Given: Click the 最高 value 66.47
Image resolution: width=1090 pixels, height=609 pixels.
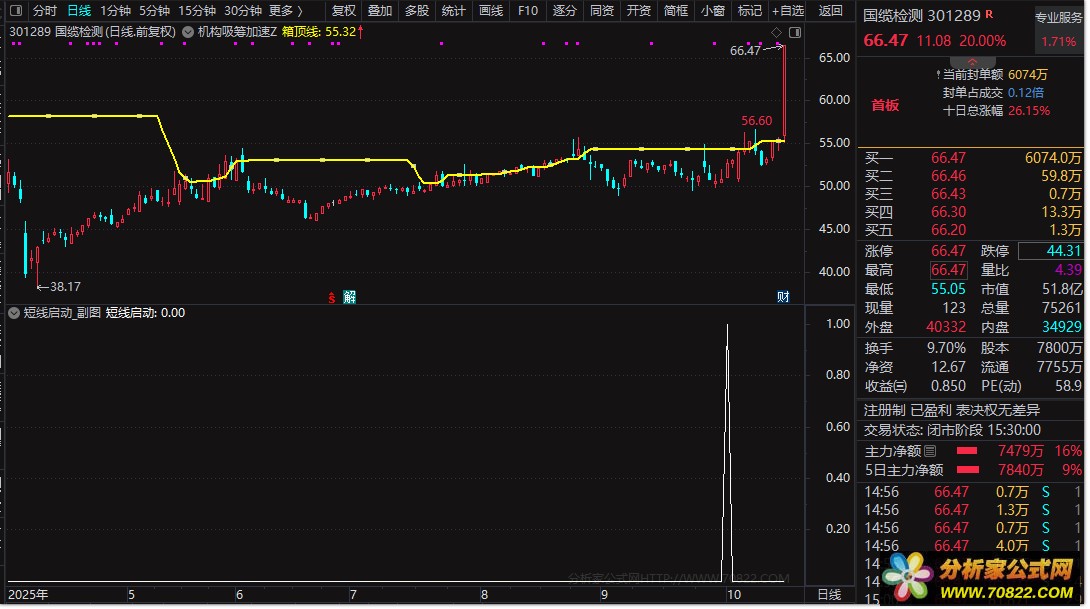Looking at the screenshot, I should pos(948,270).
